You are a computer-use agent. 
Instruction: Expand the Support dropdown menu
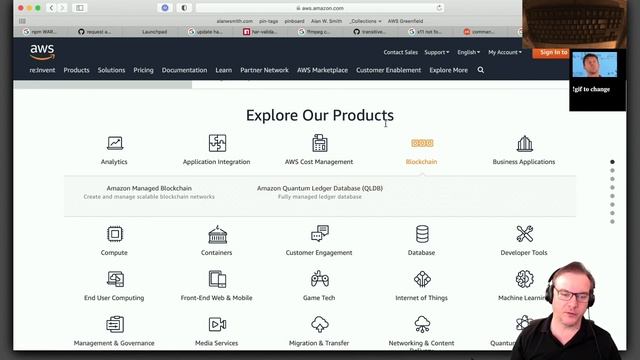436,52
